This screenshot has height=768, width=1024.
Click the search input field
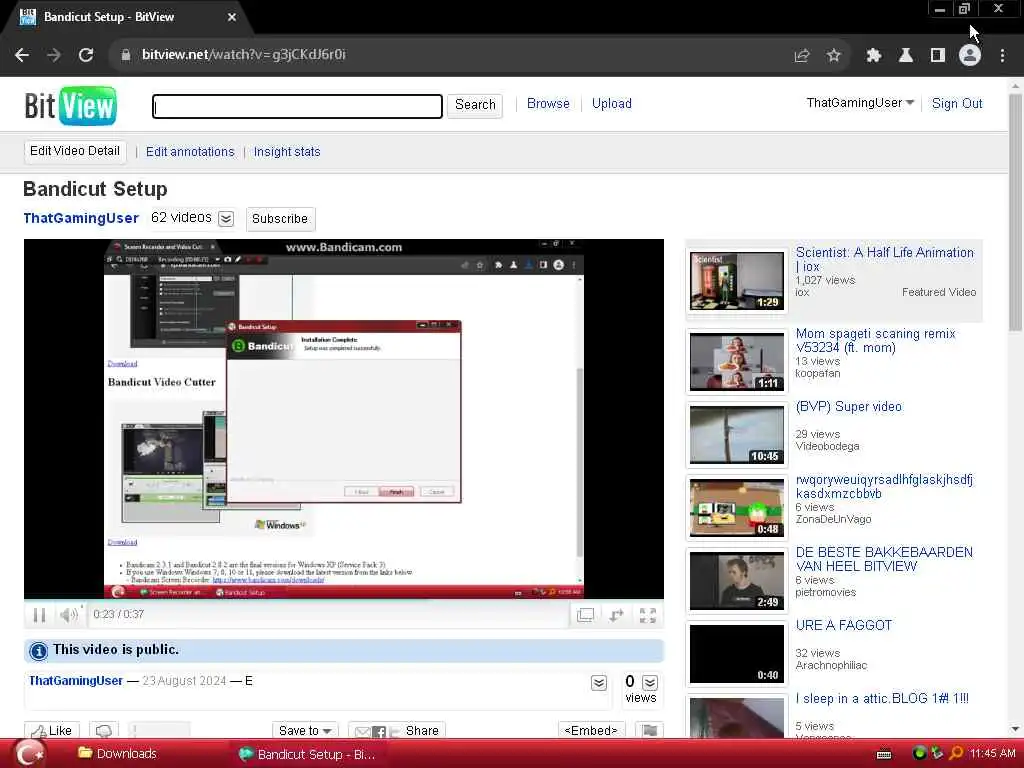click(x=297, y=106)
